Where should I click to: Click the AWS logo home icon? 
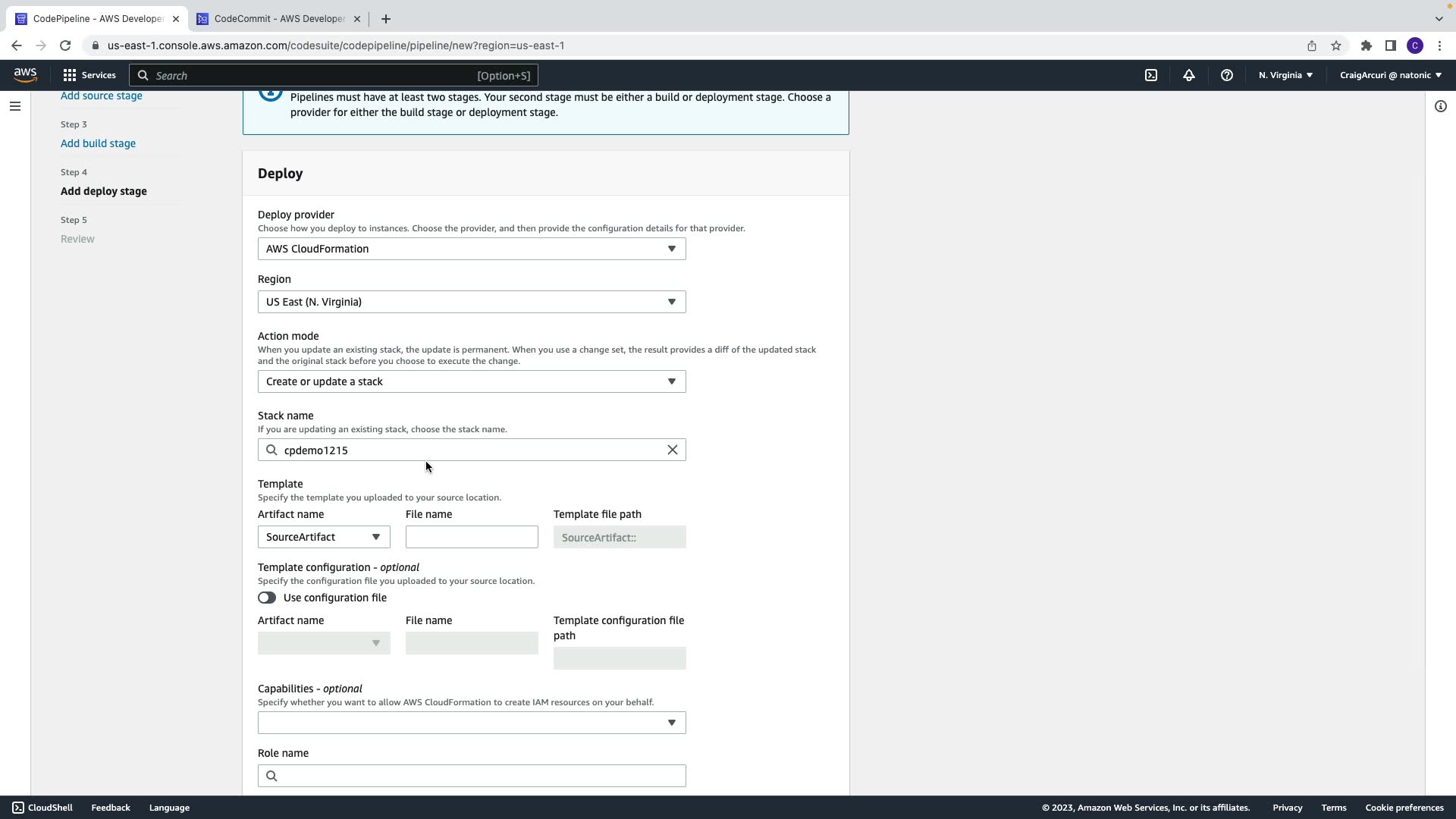pos(25,74)
